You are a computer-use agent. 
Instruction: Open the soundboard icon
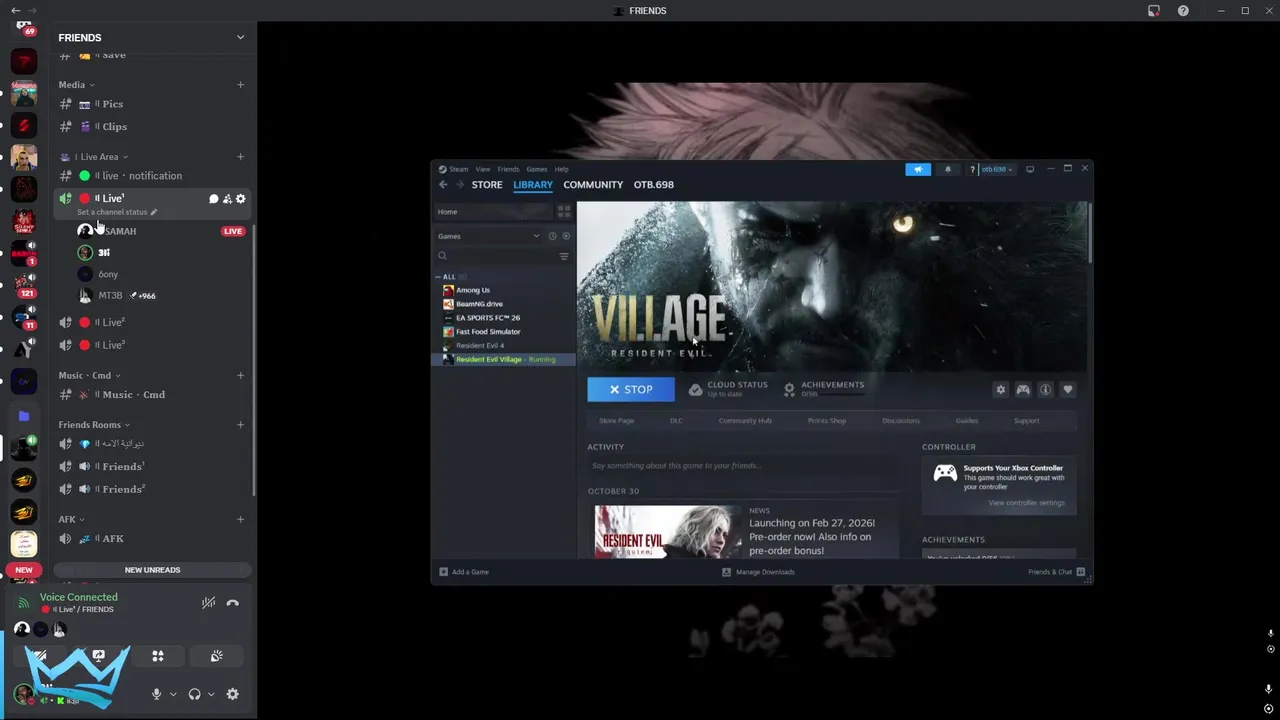(x=216, y=656)
